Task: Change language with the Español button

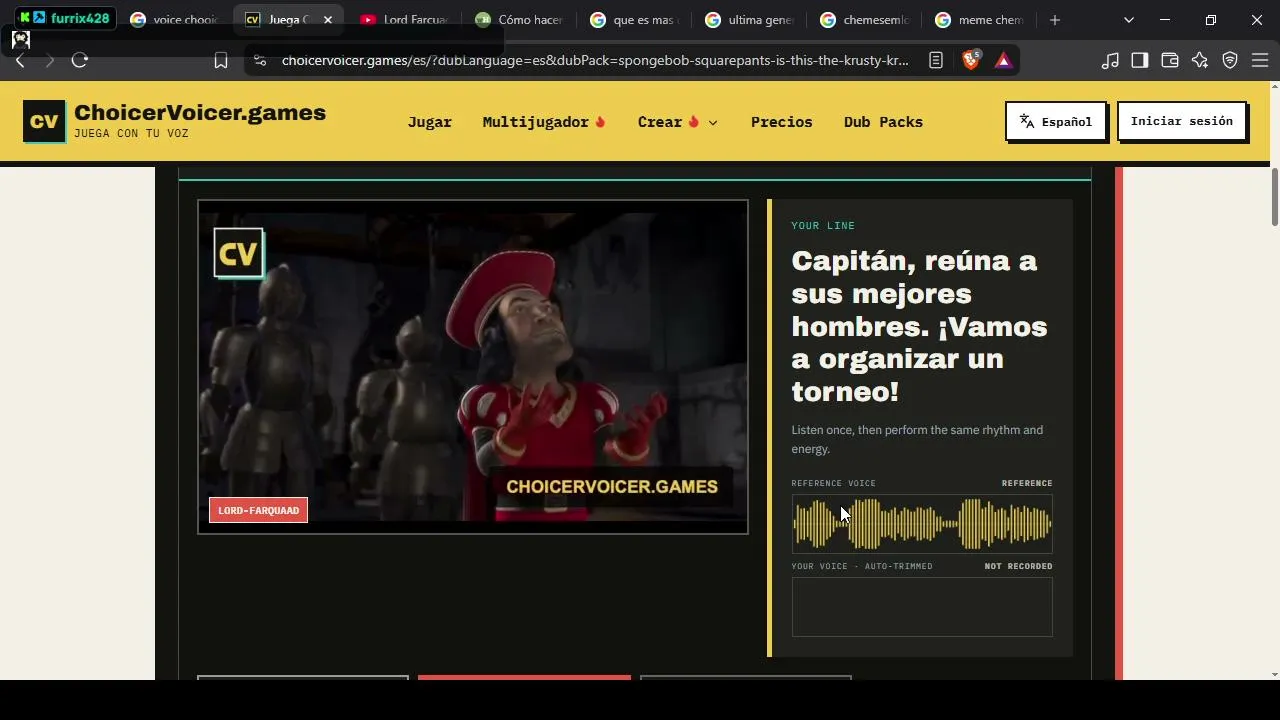Action: click(x=1056, y=121)
